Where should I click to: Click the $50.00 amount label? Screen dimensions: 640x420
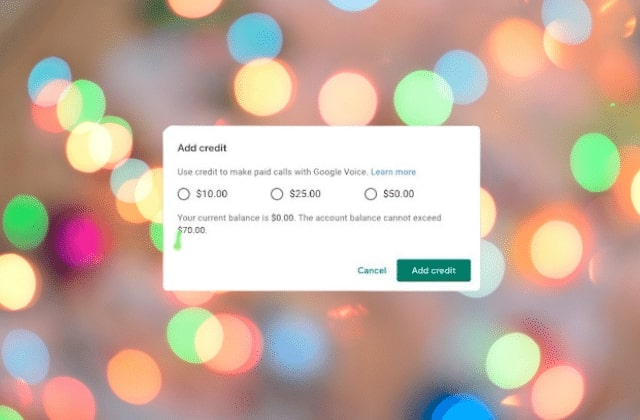[398, 193]
